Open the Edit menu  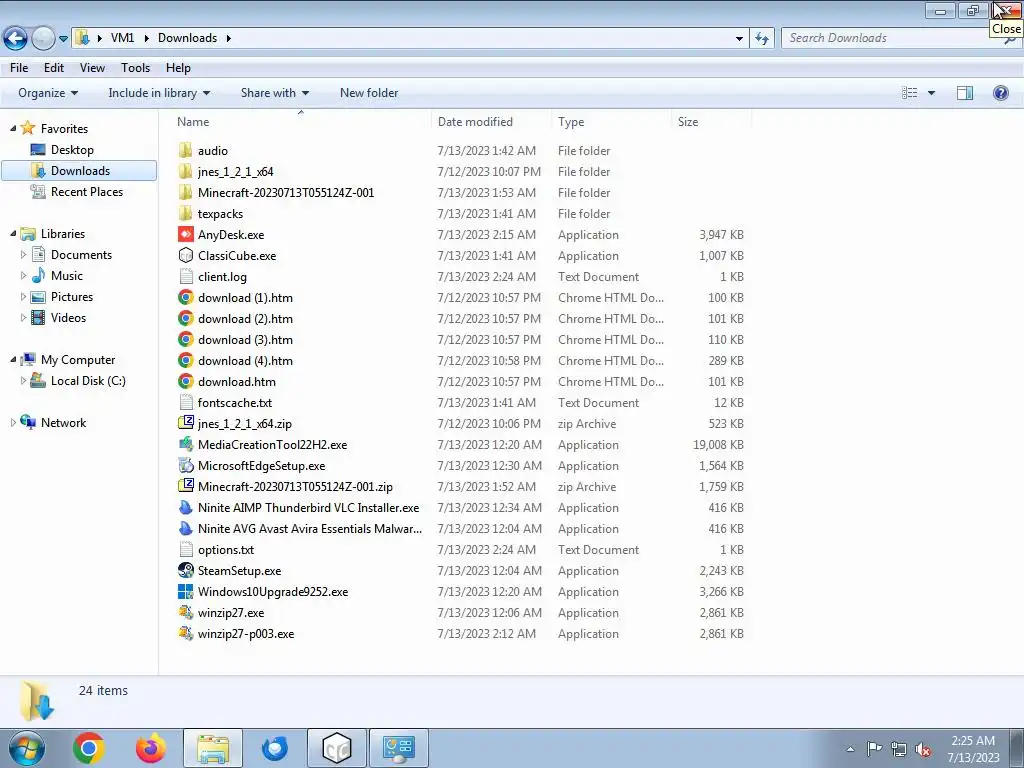[x=54, y=68]
